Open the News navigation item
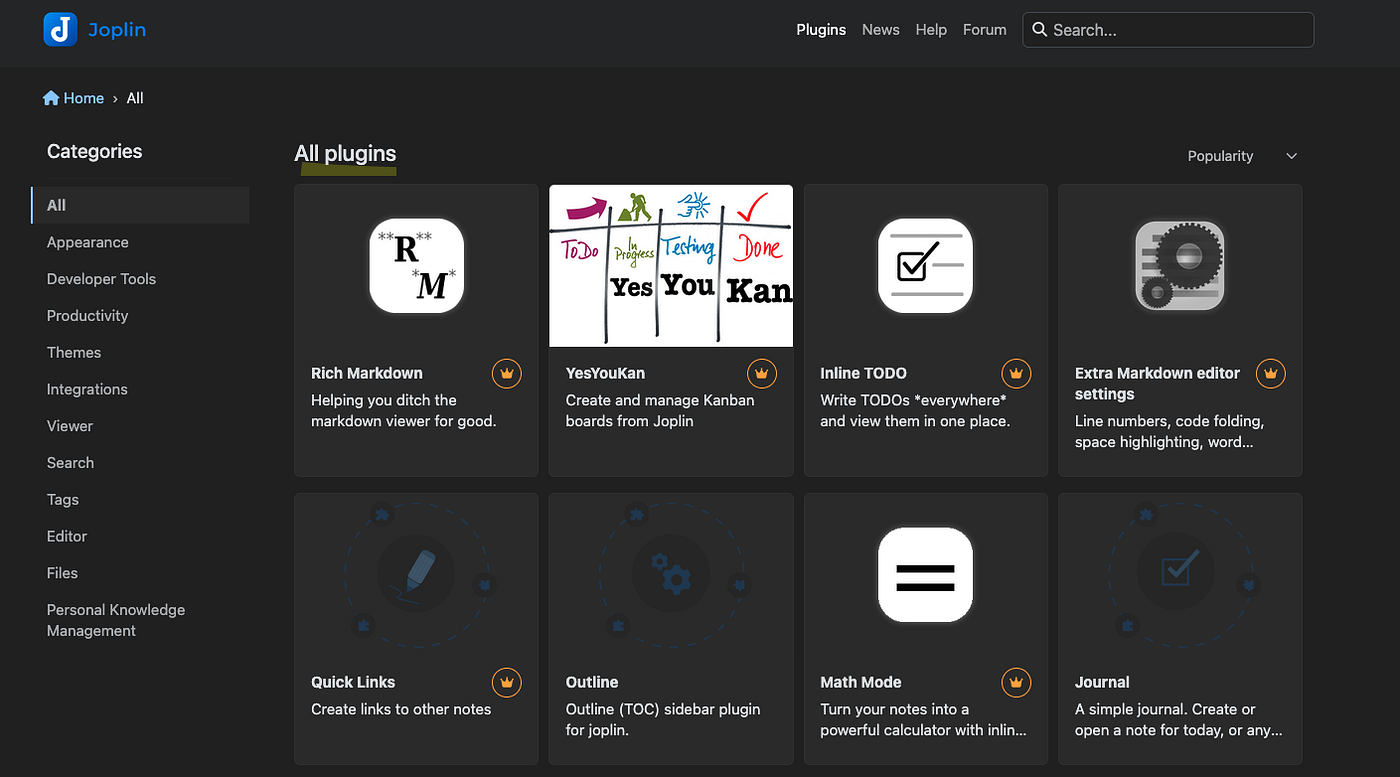1400x777 pixels. [881, 30]
